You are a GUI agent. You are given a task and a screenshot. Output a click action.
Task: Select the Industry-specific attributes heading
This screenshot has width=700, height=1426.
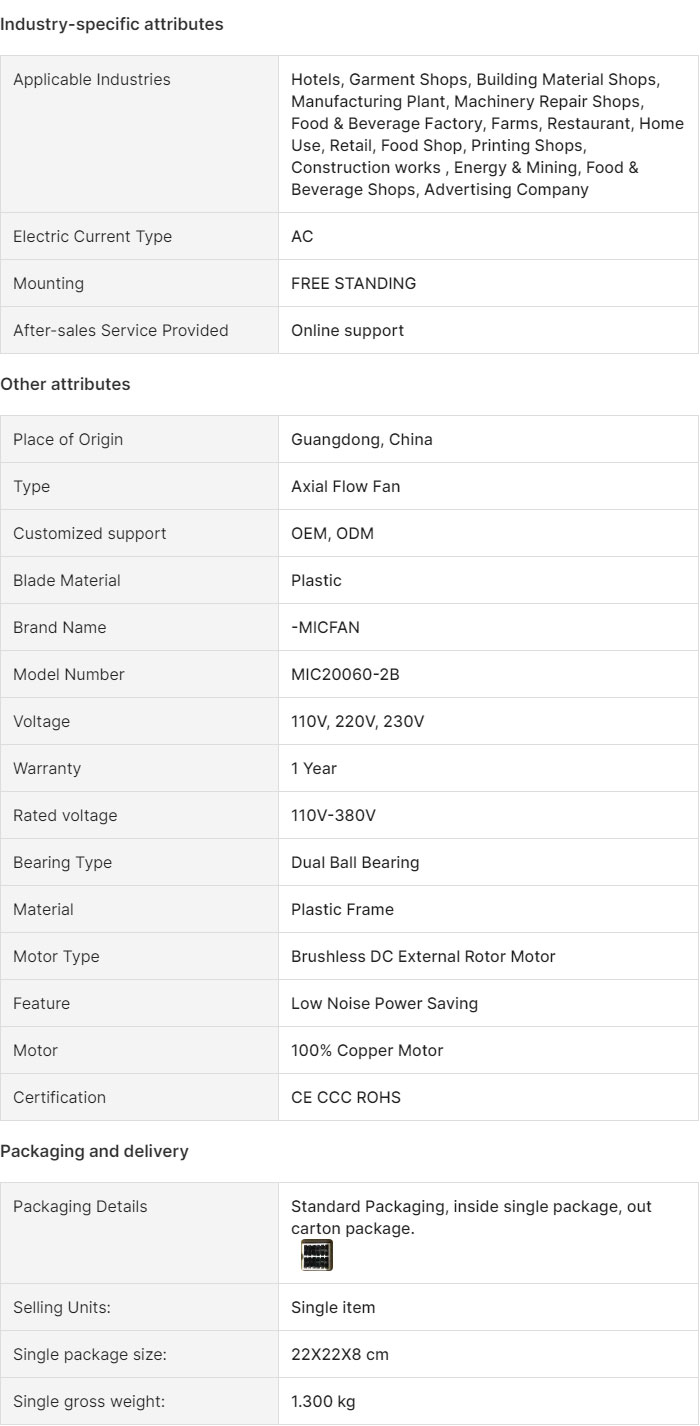112,25
